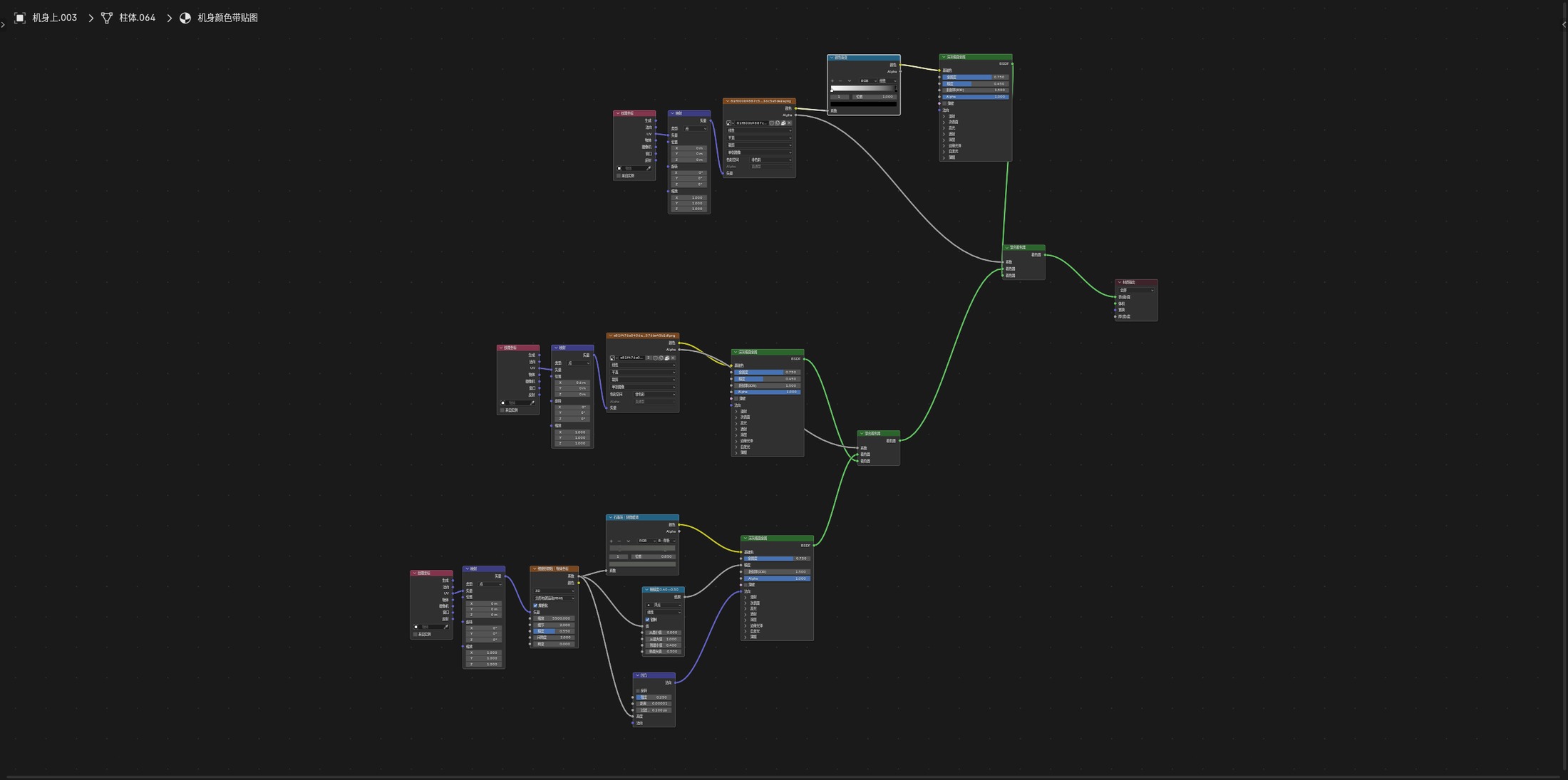The width and height of the screenshot is (1568, 780).
Task: Toggle 钳制 checkbox in map range node
Action: (647, 620)
